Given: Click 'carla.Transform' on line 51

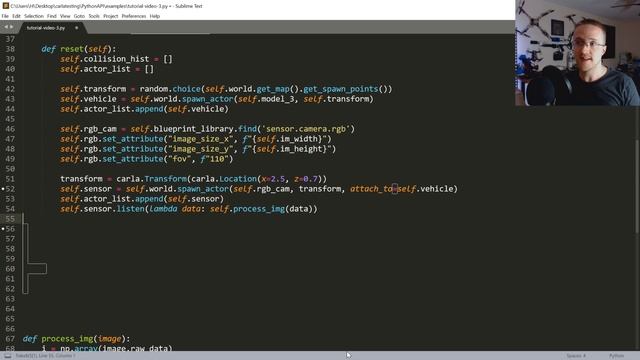Looking at the screenshot, I should pyautogui.click(x=151, y=179).
